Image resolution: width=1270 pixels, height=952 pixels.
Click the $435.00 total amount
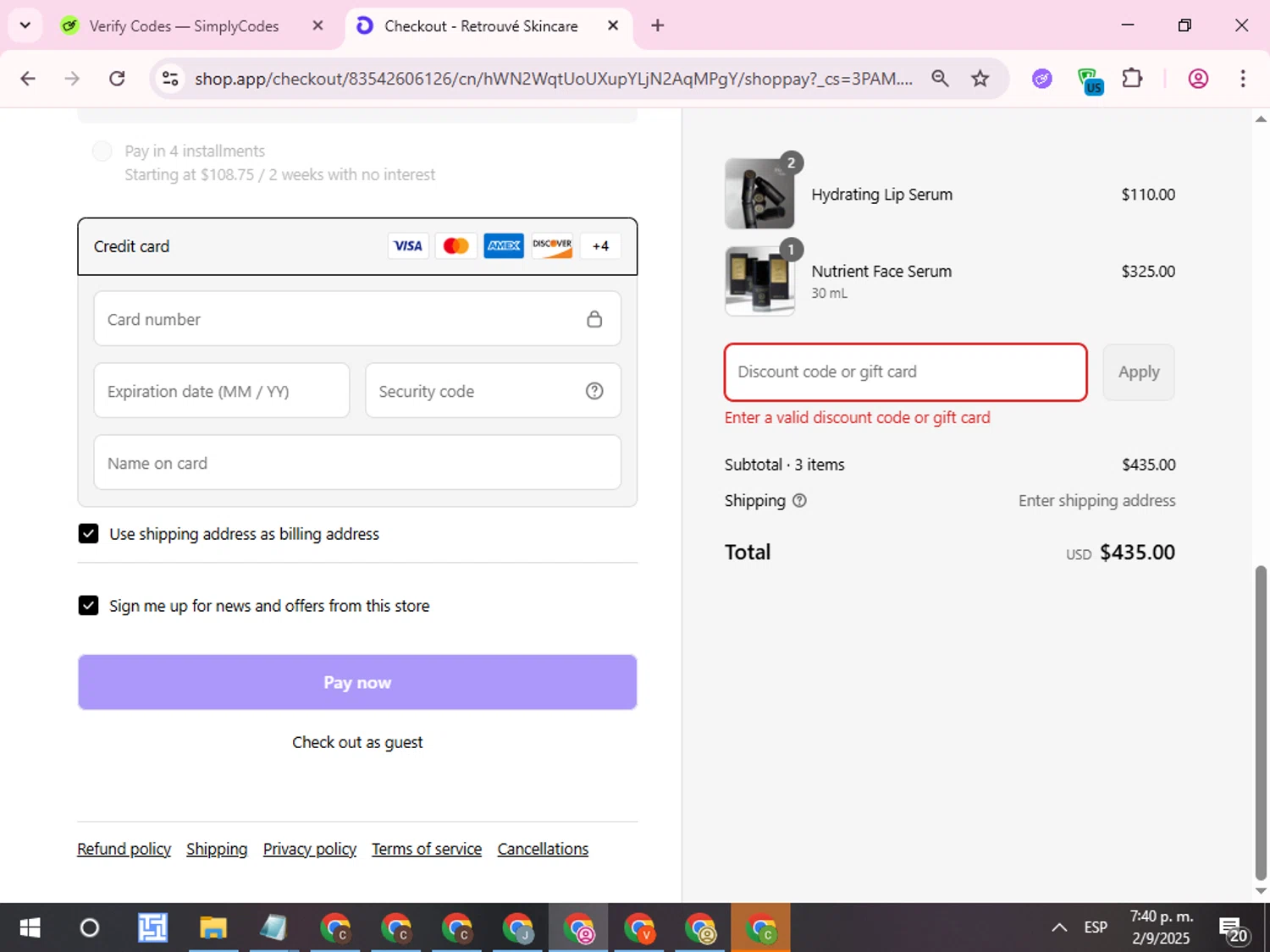pos(1137,553)
